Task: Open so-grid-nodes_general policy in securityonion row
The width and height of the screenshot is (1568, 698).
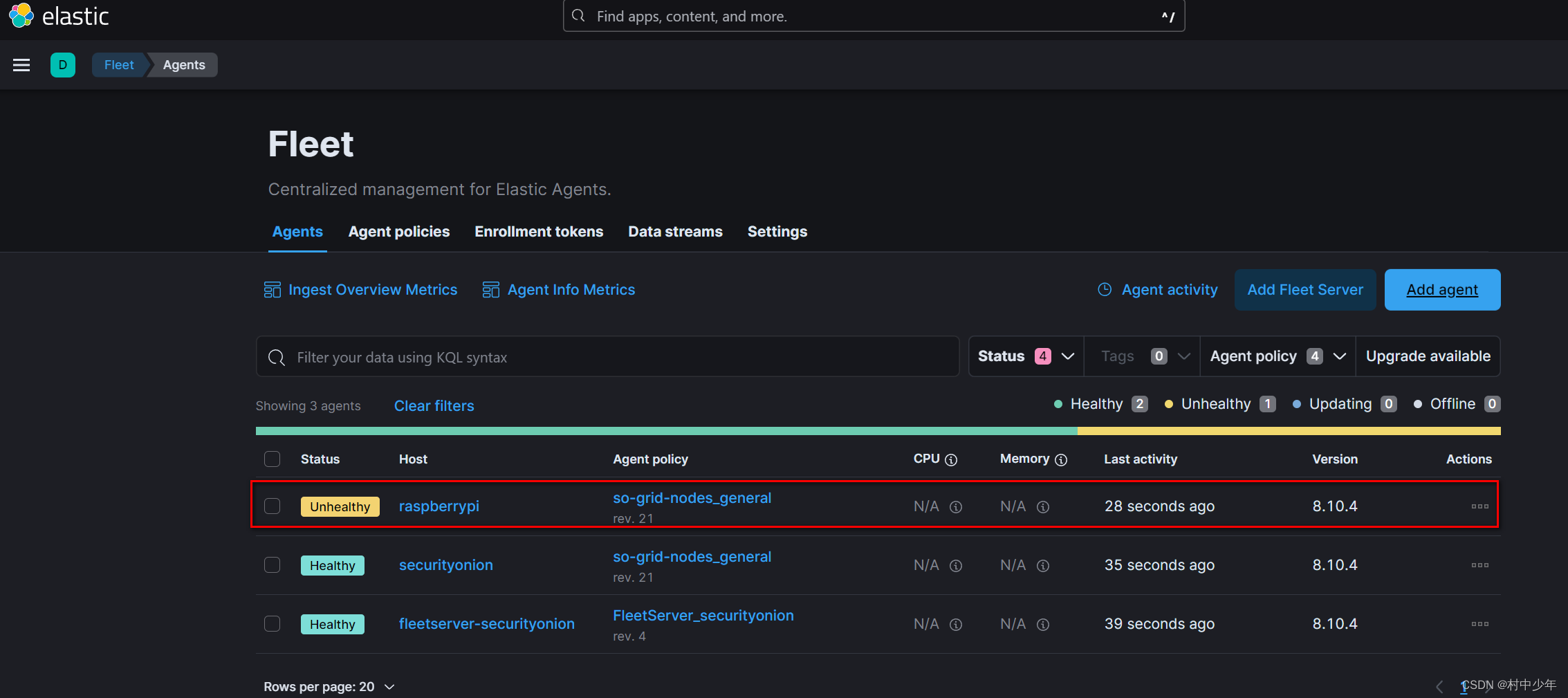Action: (692, 557)
